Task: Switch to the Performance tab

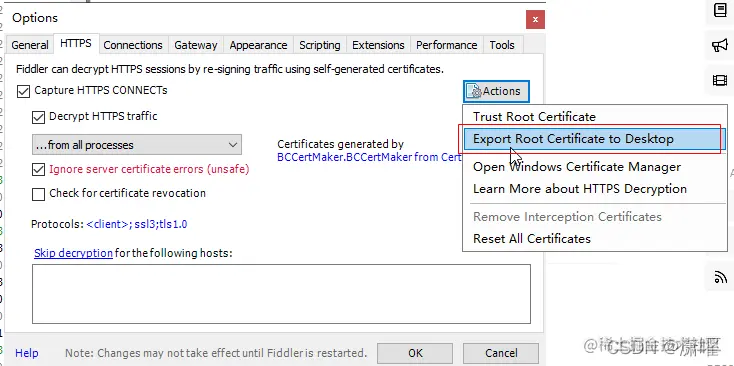Action: click(x=447, y=45)
